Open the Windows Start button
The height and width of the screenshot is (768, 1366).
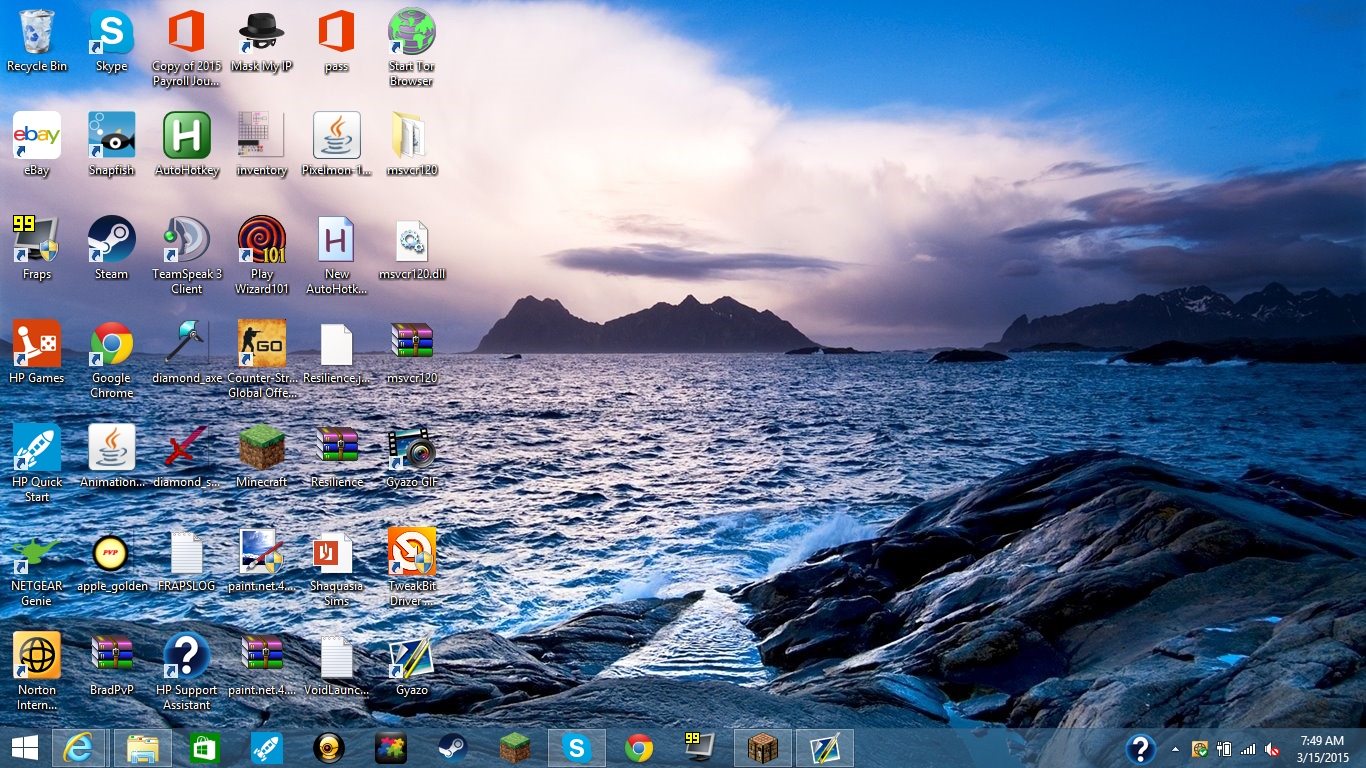tap(24, 747)
